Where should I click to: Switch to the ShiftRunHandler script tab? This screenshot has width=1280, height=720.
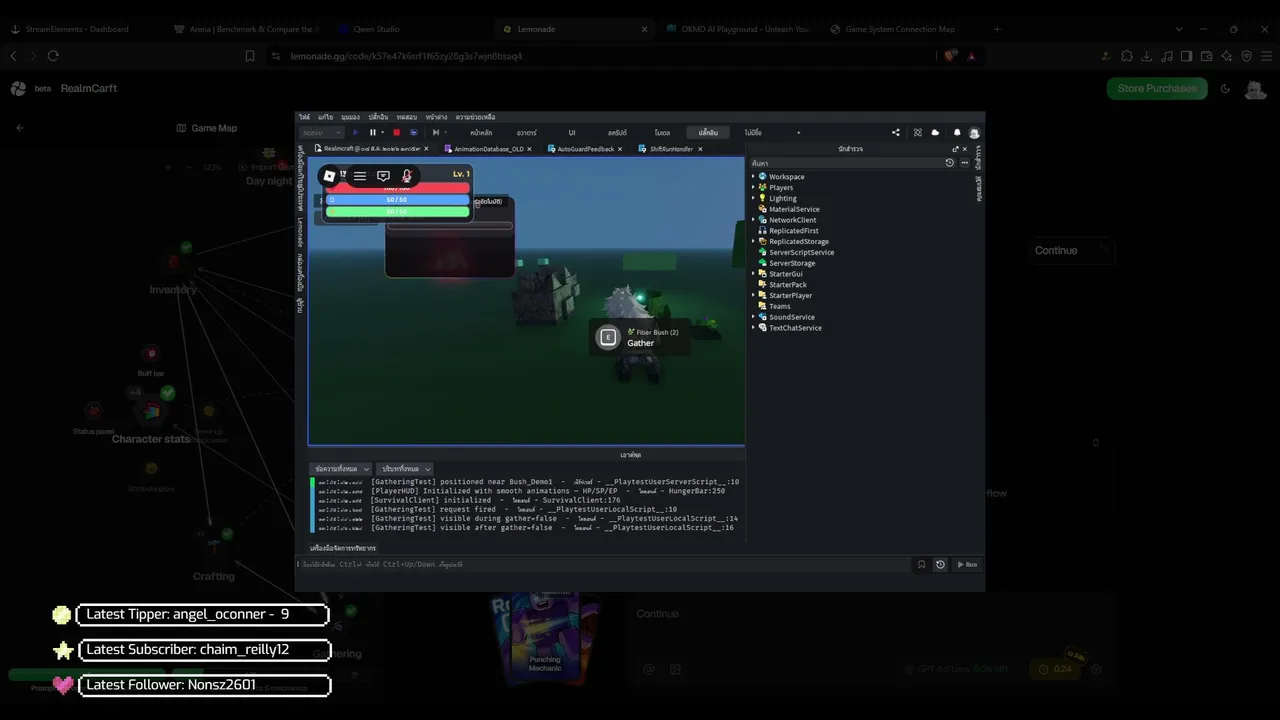point(670,149)
